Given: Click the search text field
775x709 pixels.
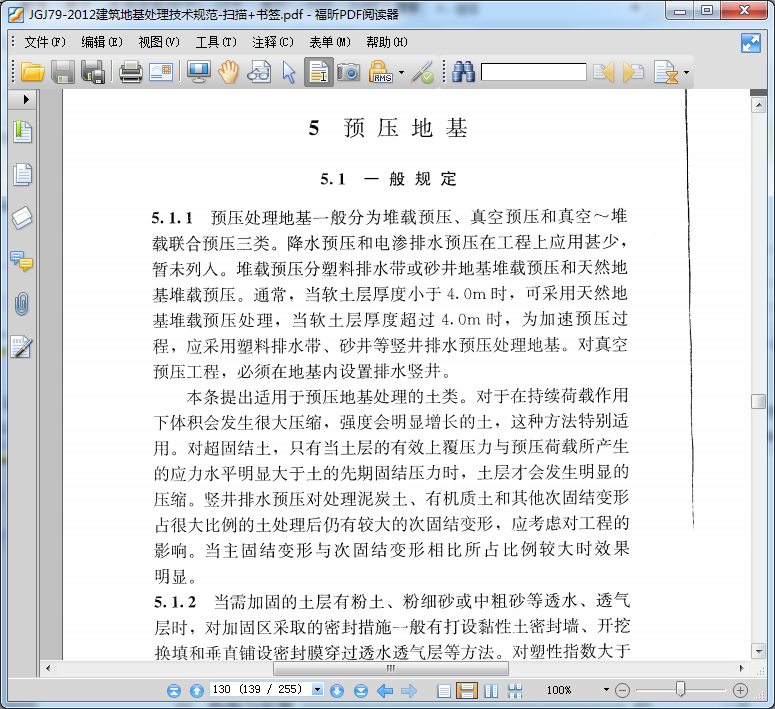Looking at the screenshot, I should pyautogui.click(x=533, y=72).
